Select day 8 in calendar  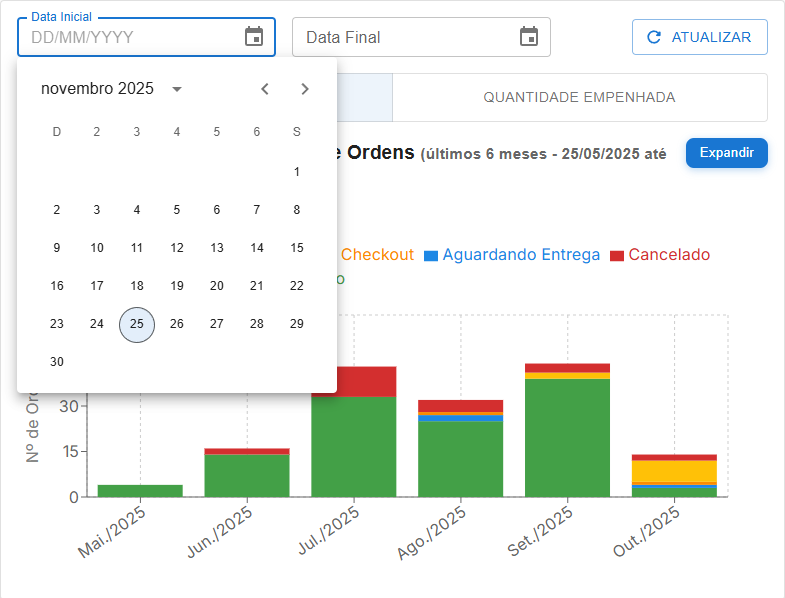(x=297, y=210)
